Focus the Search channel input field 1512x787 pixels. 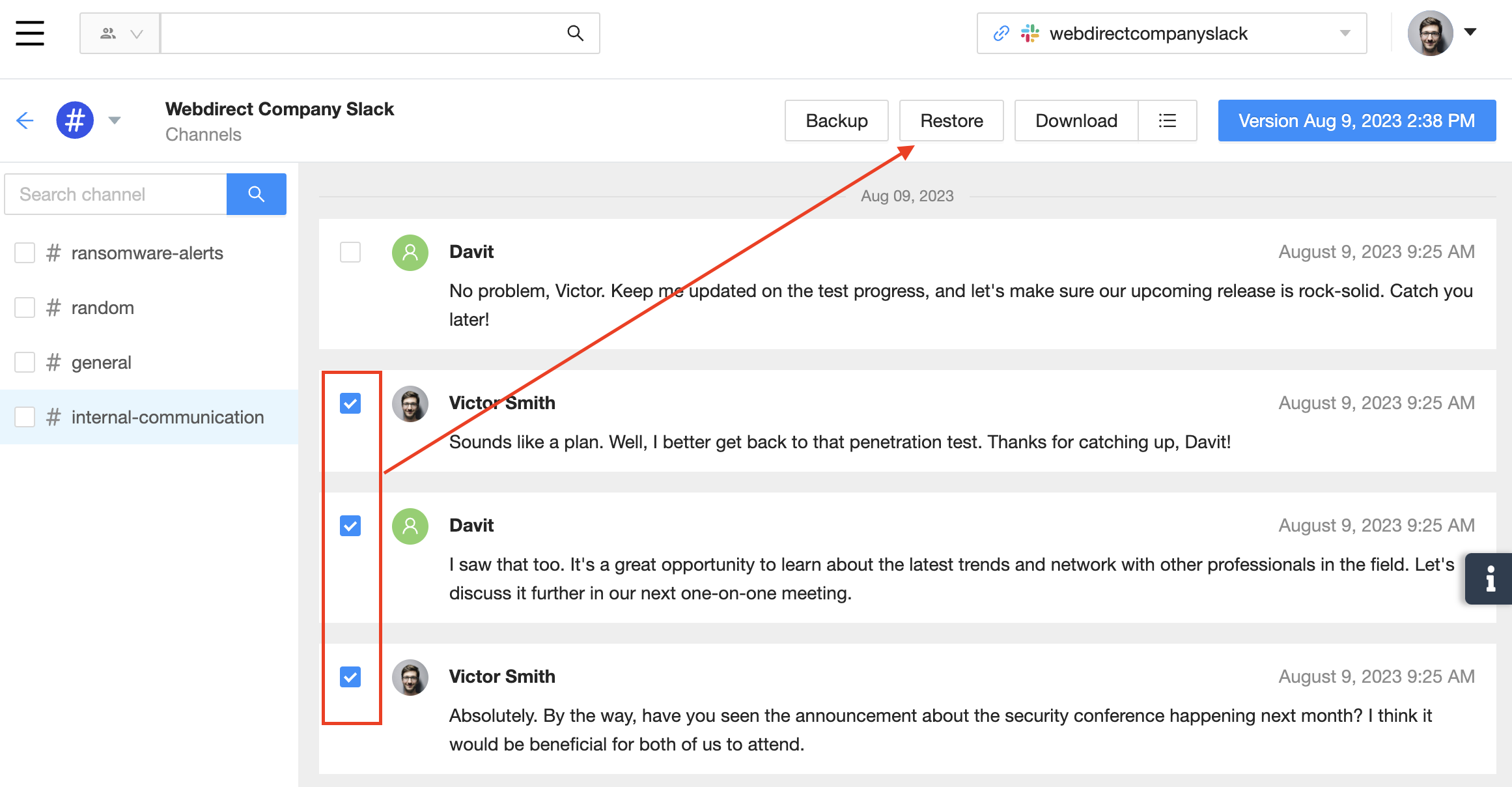116,194
